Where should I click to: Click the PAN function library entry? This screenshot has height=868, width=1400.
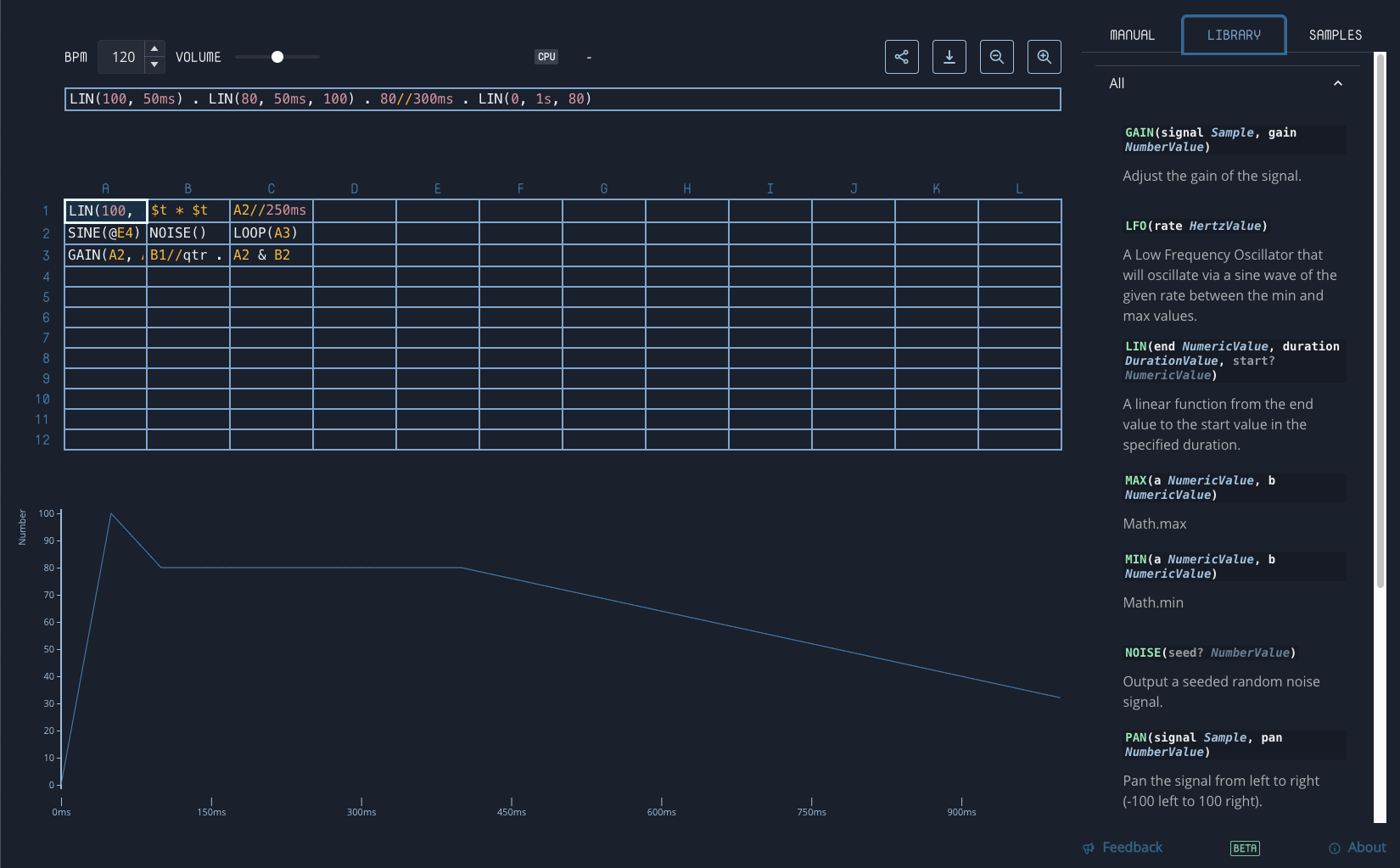(x=1234, y=745)
